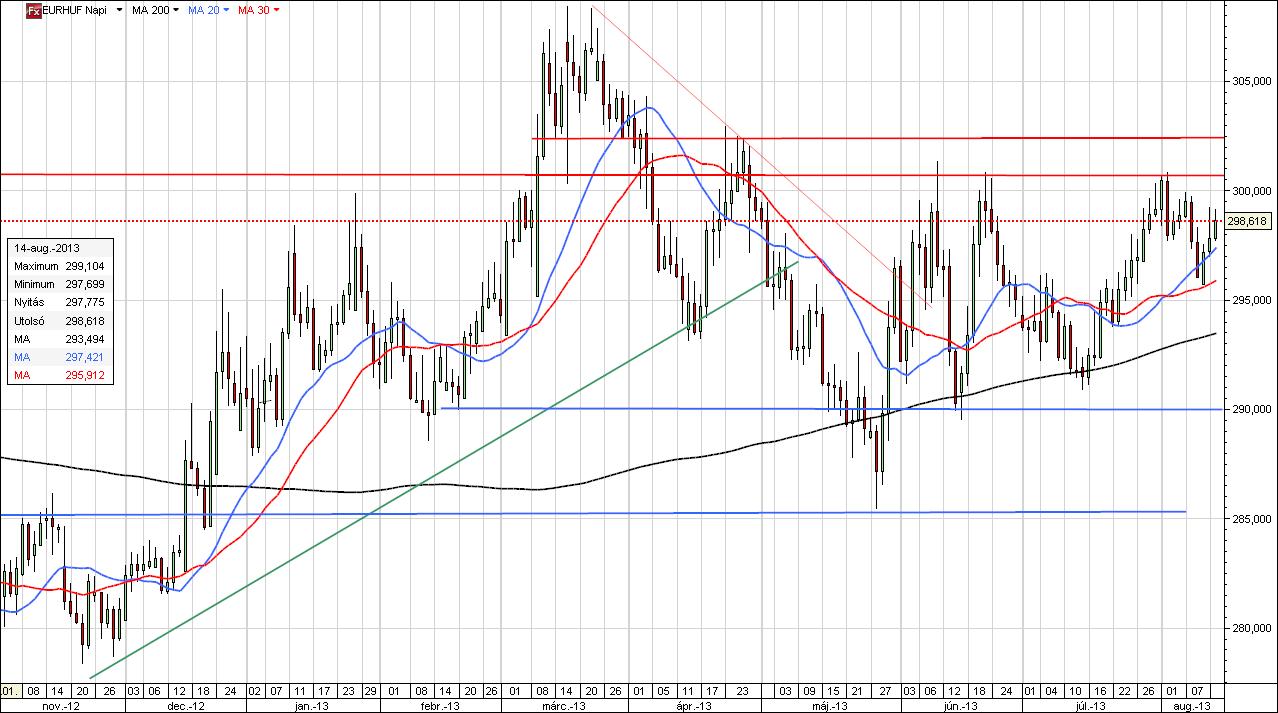The height and width of the screenshot is (713, 1278).
Task: Click the Utolsó 298,618 row
Action: tap(58, 321)
